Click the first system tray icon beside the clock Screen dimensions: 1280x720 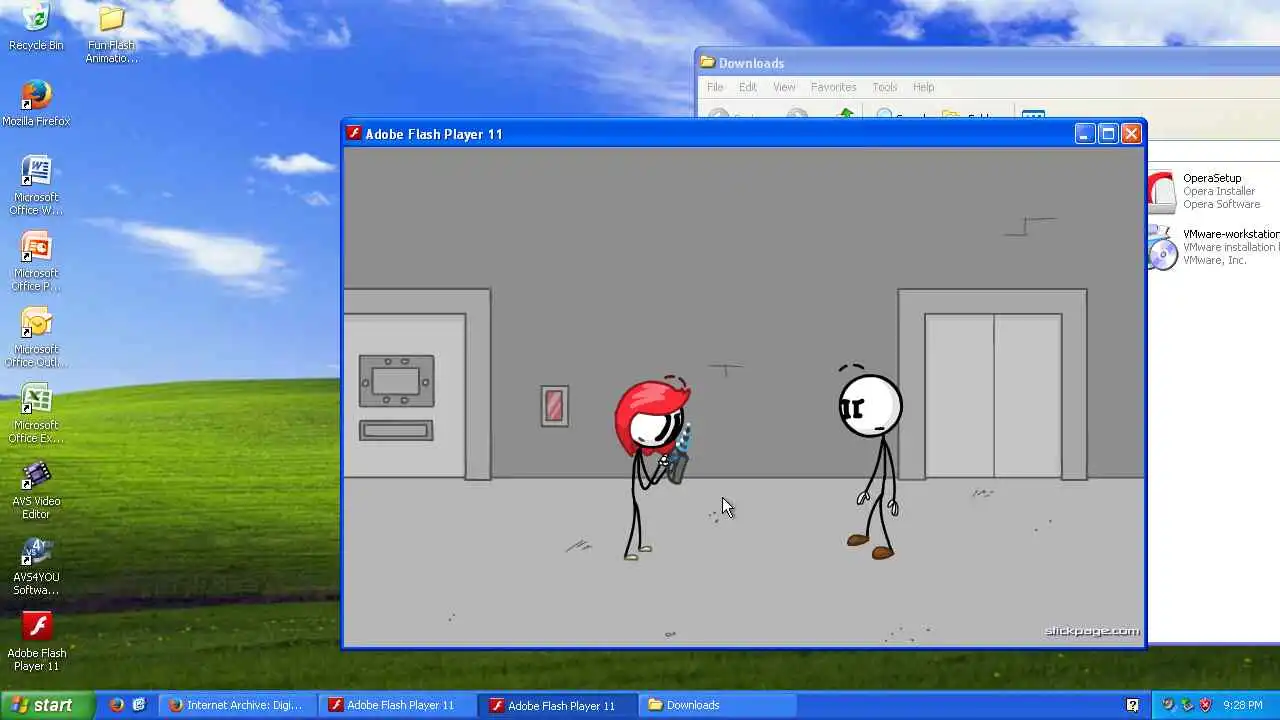1168,705
